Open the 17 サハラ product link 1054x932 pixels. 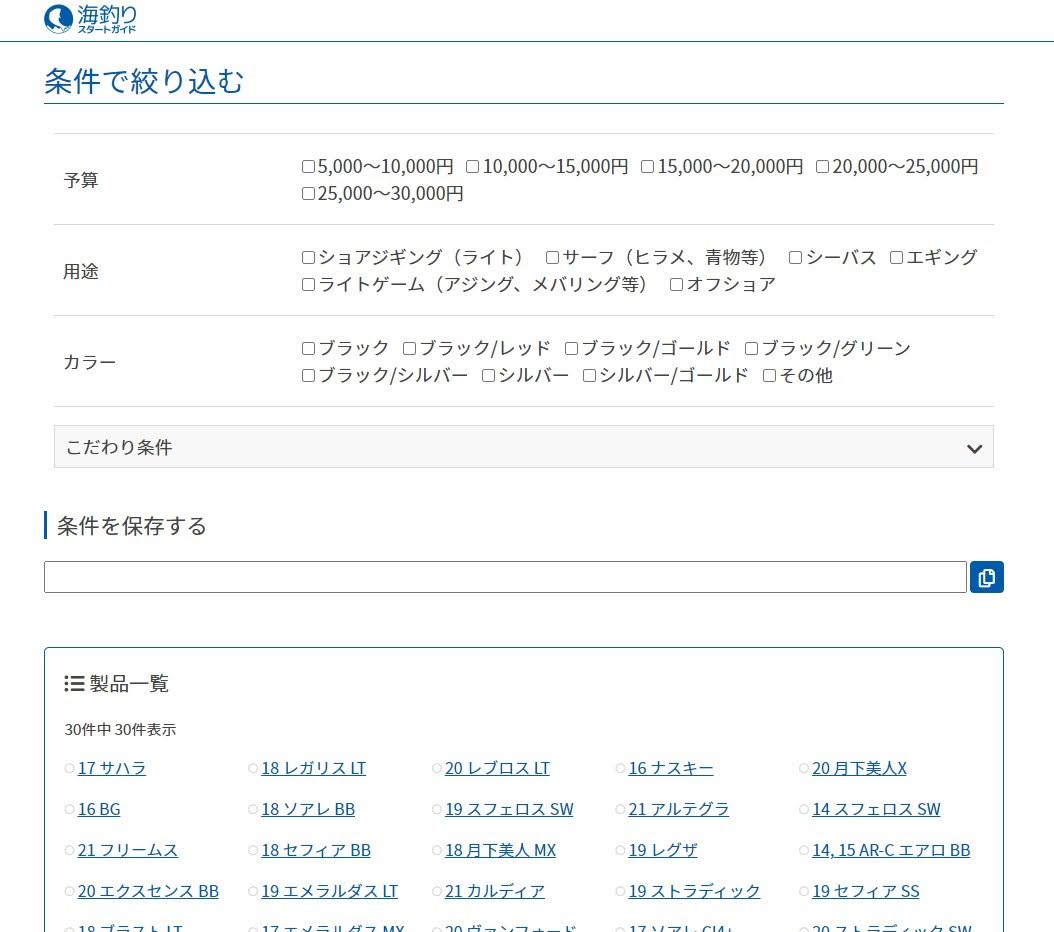click(112, 768)
